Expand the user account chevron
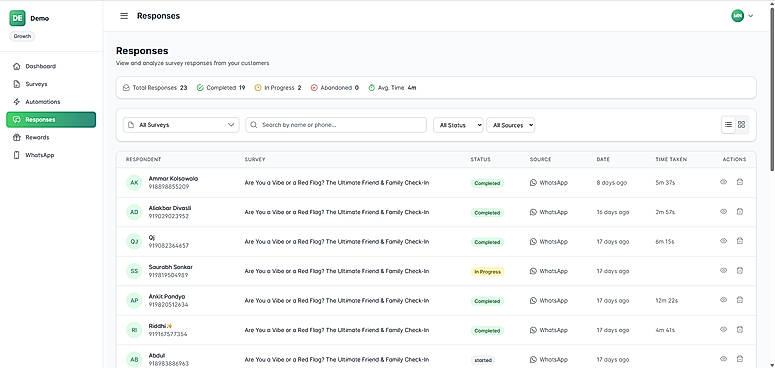This screenshot has height=368, width=775. pos(751,16)
